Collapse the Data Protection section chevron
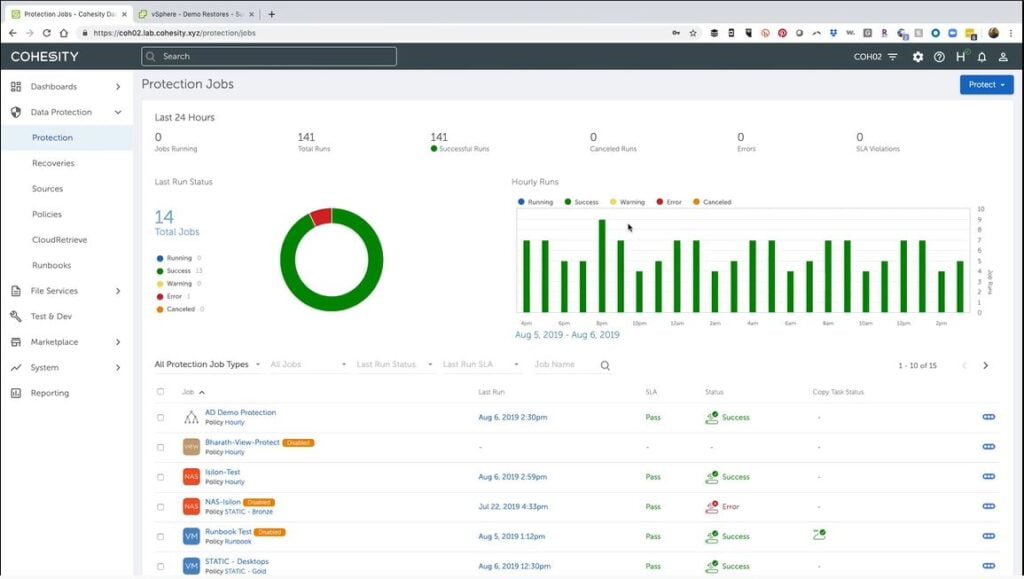Screen dimensions: 1024x579 [118, 112]
